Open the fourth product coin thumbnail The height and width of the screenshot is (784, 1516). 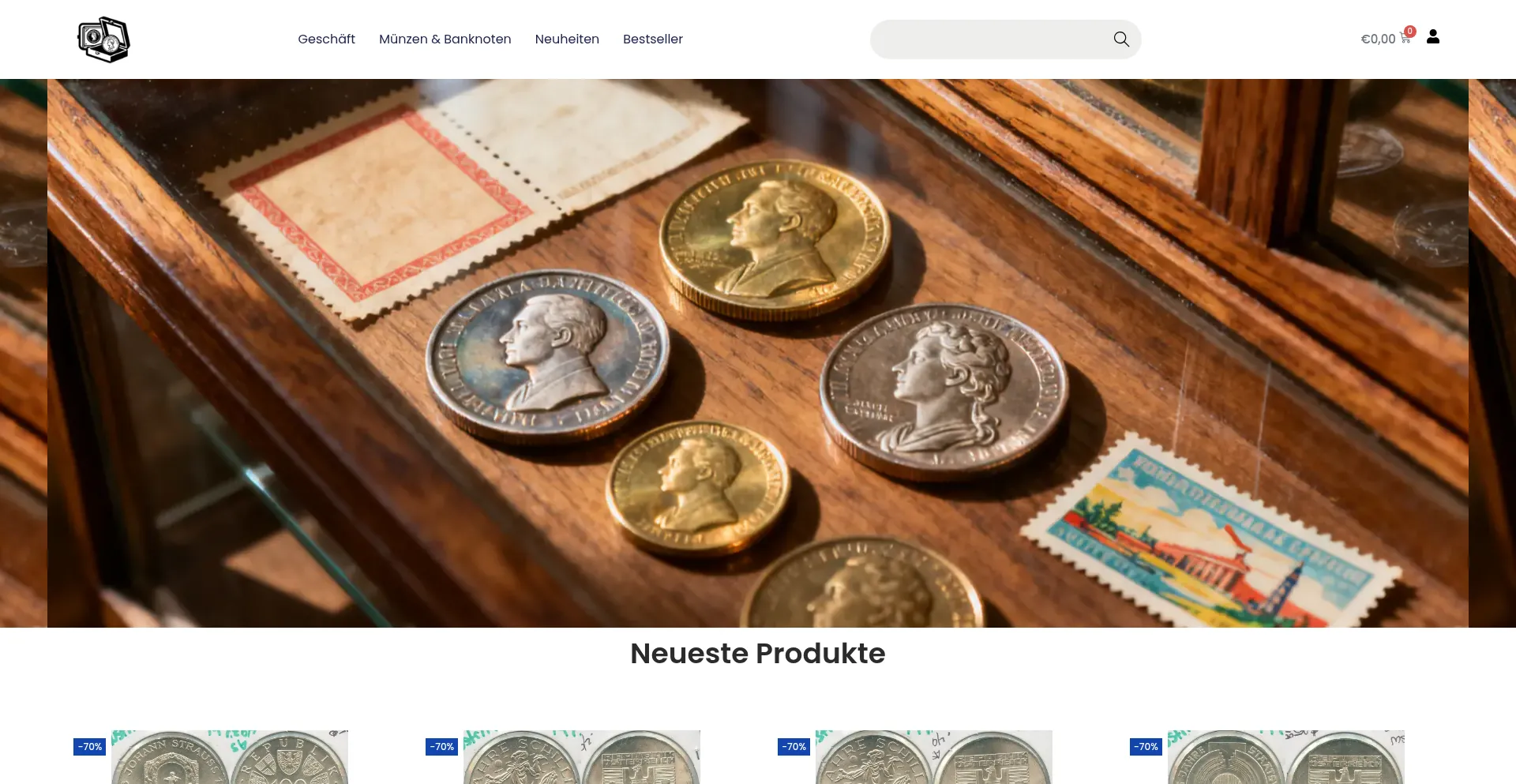1286,757
